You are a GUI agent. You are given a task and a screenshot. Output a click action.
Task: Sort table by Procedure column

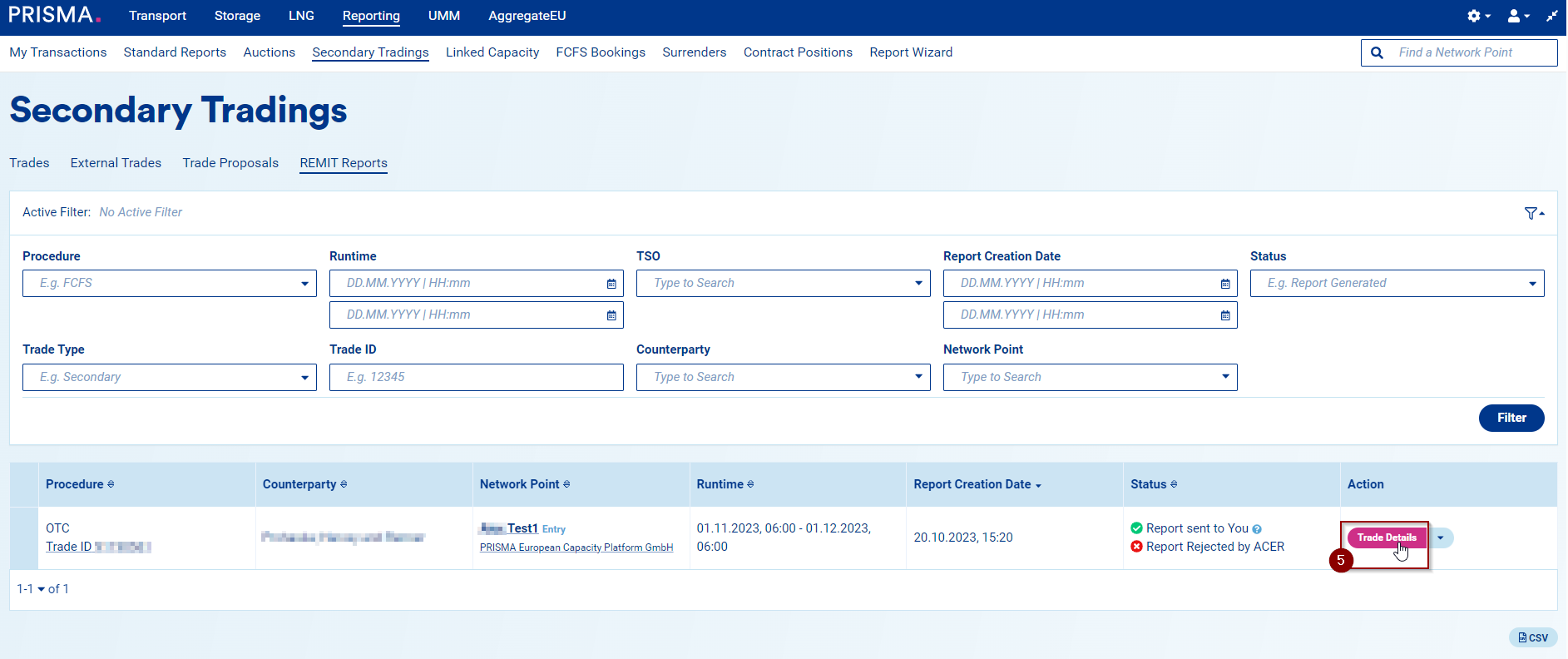(80, 484)
